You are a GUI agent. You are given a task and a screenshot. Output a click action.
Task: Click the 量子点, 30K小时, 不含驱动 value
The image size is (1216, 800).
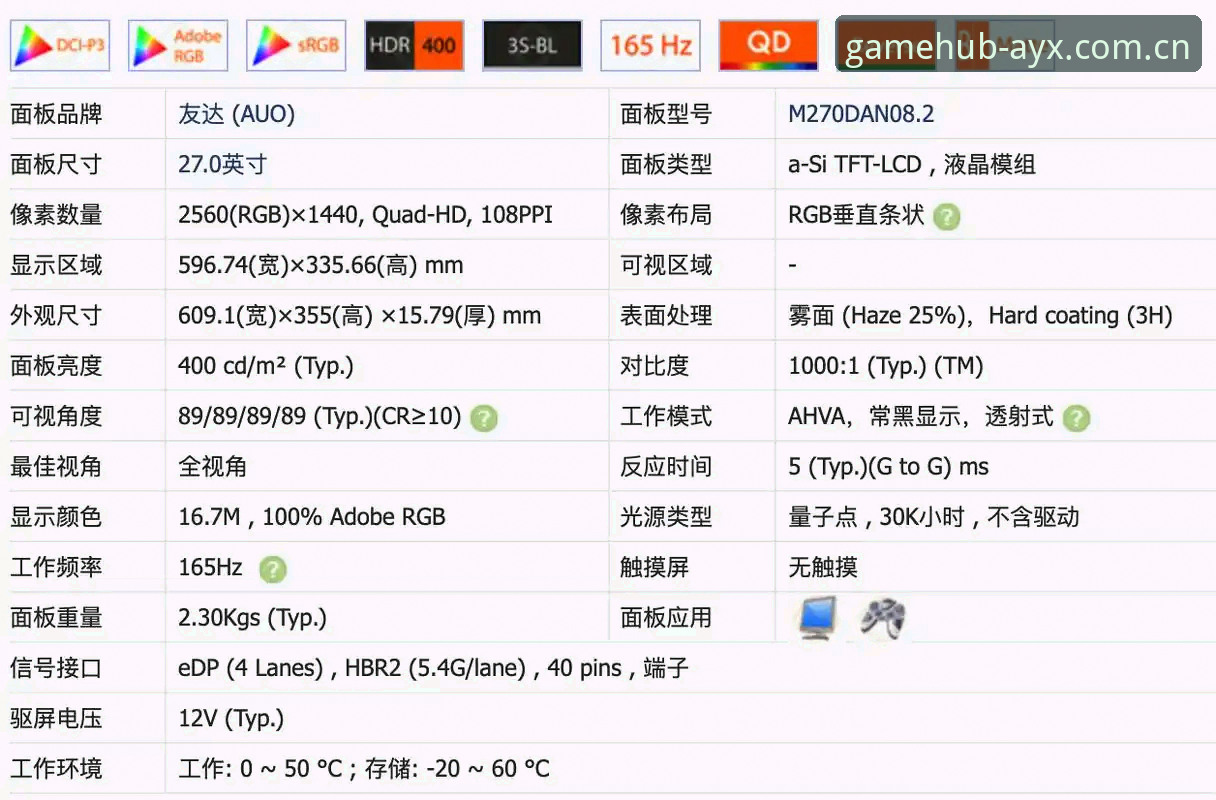pos(934,517)
